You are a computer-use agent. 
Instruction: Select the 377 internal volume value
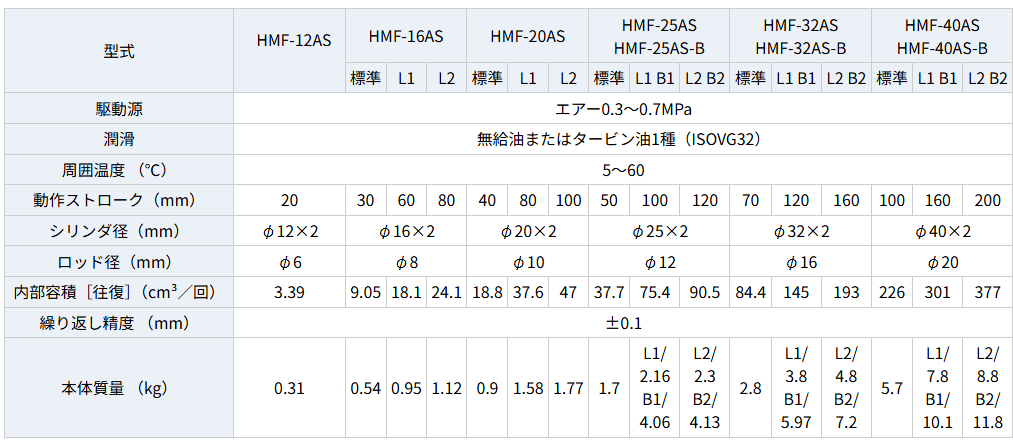[987, 293]
